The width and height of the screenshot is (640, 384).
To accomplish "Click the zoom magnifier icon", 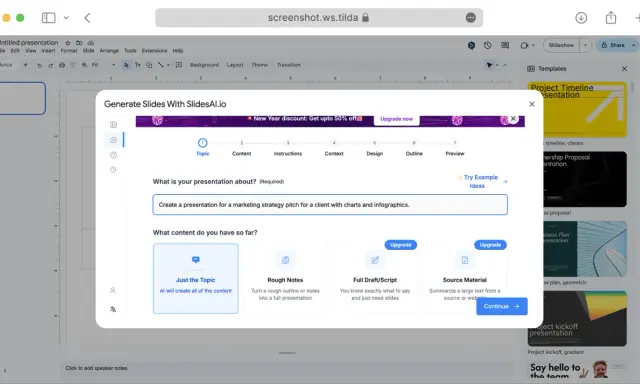I will [x=84, y=65].
